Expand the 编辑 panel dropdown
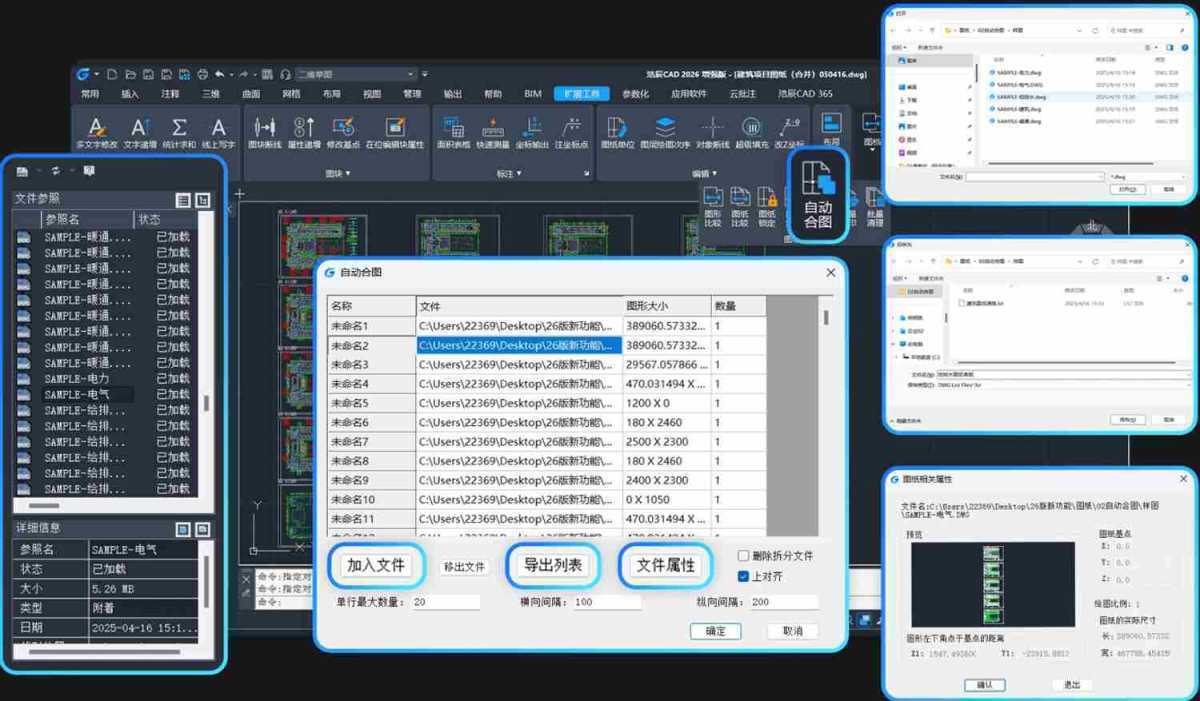This screenshot has width=1200, height=701. [708, 173]
